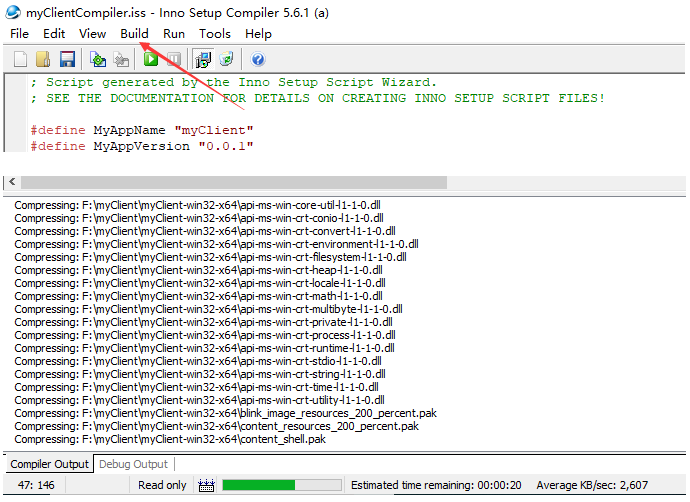
Task: Select the api-ms-win-crt-convert output line
Action: 205,231
